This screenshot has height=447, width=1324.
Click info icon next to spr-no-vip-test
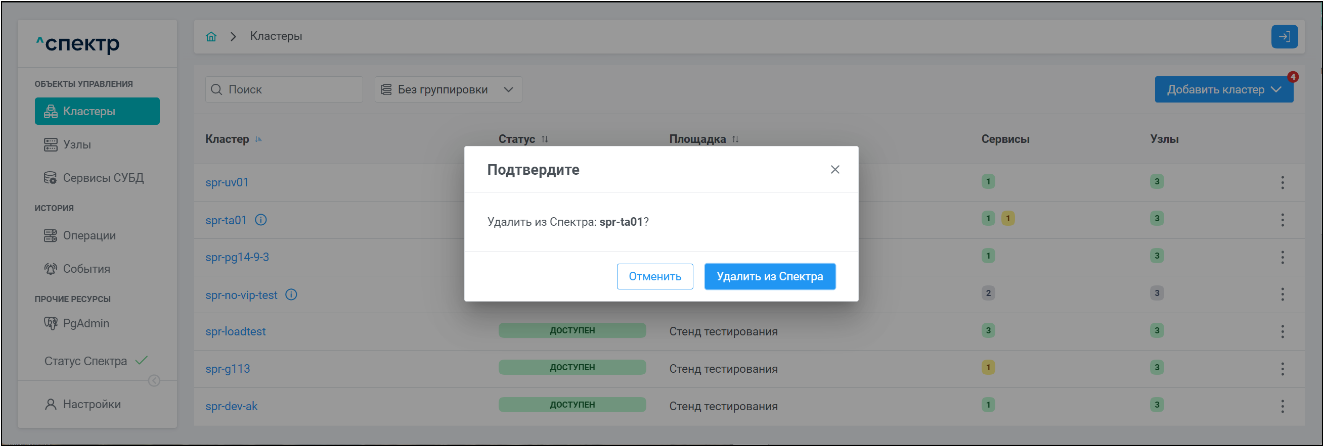pos(292,295)
